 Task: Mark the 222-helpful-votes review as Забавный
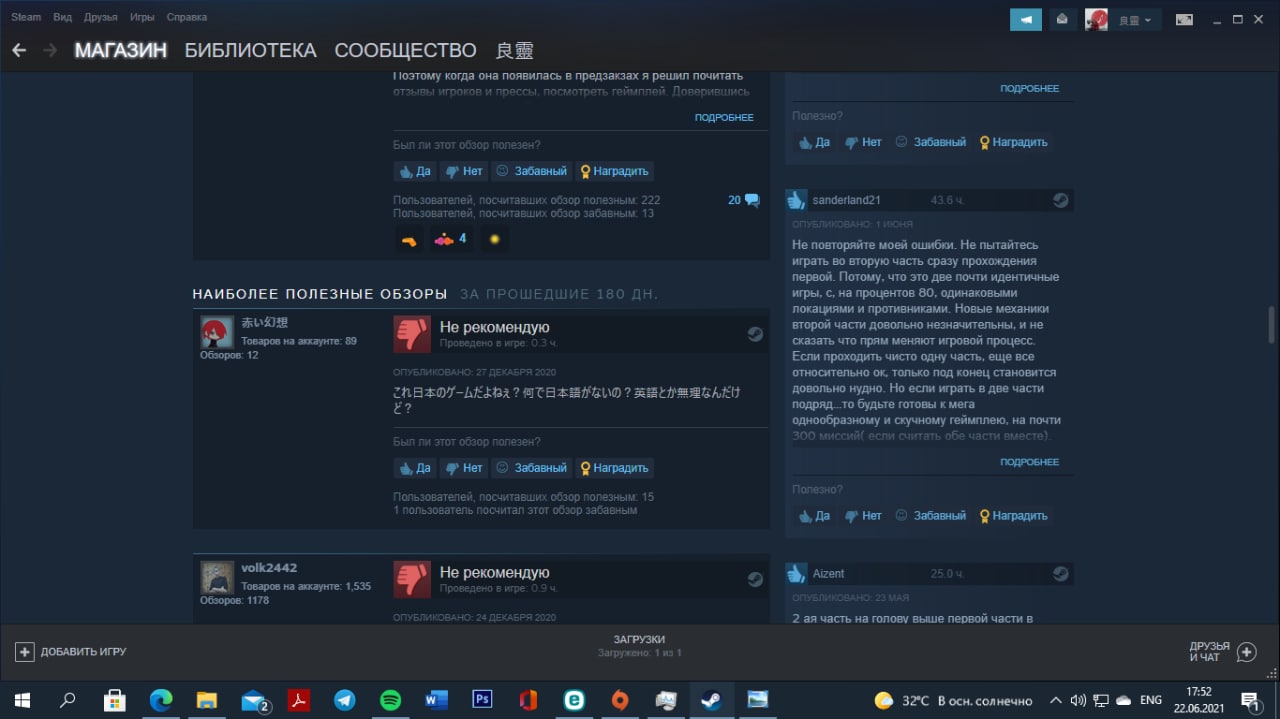pos(532,171)
